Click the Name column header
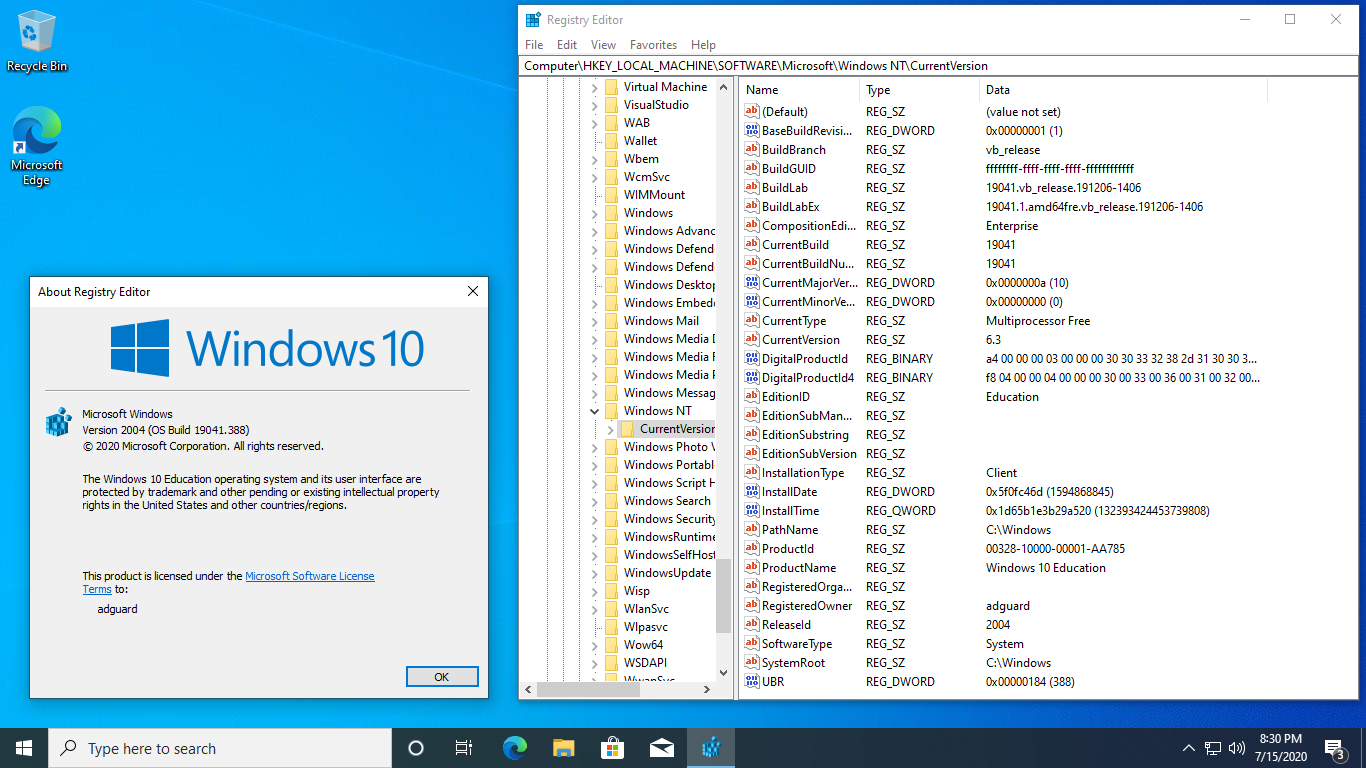This screenshot has width=1366, height=768. tap(799, 90)
